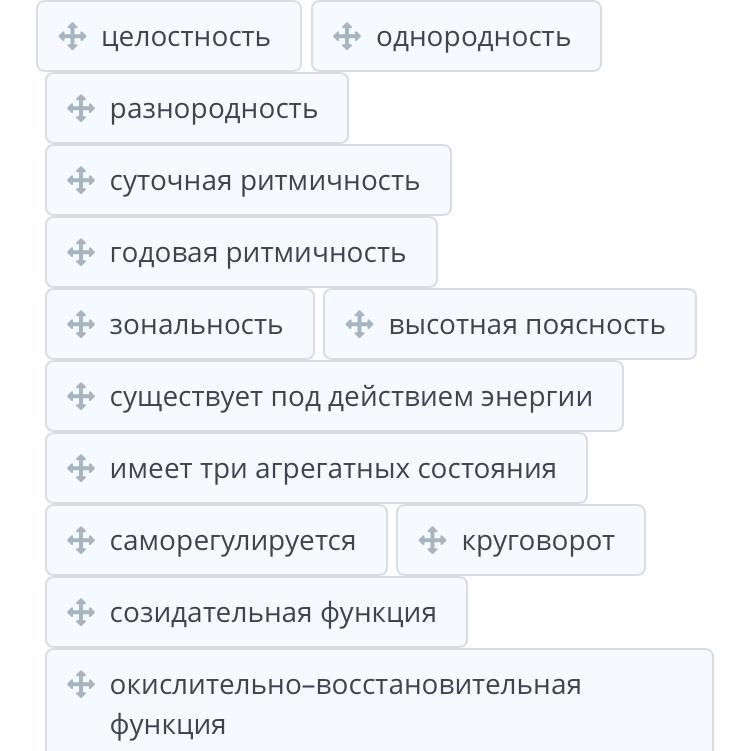This screenshot has width=750, height=751.
Task: Click the move icon next to зональность
Action: (x=81, y=325)
